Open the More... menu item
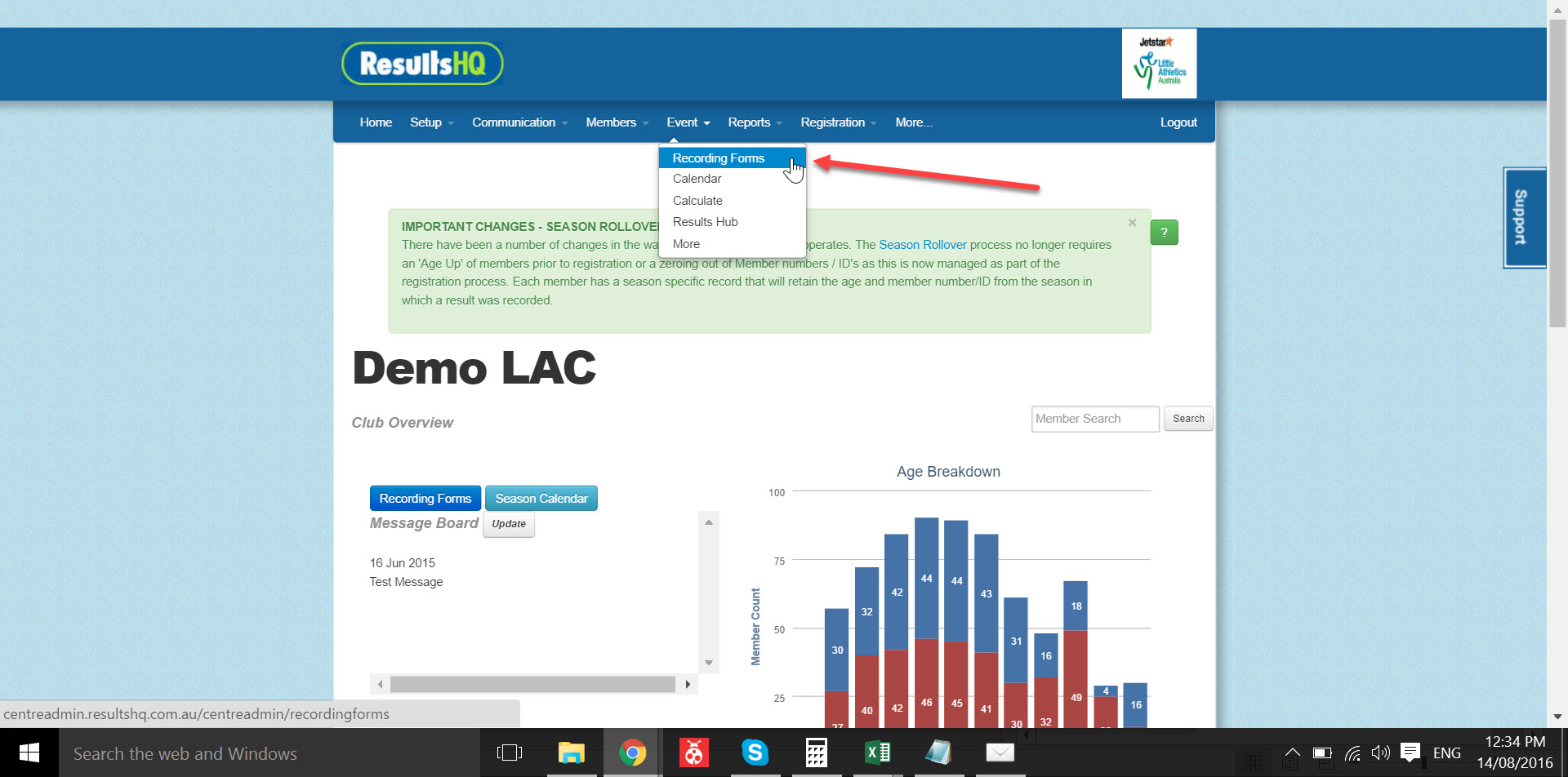The width and height of the screenshot is (1568, 777). pos(913,122)
